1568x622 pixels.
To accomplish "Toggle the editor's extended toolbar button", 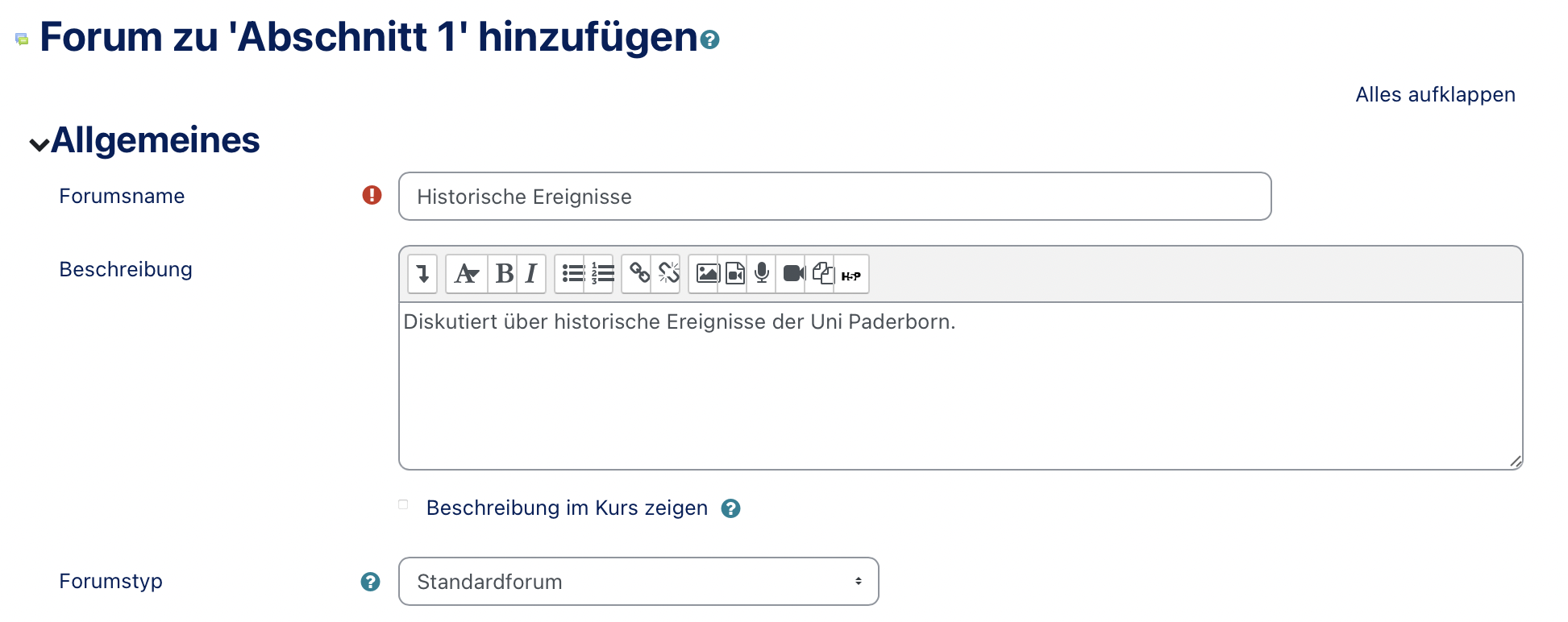I will [x=422, y=274].
